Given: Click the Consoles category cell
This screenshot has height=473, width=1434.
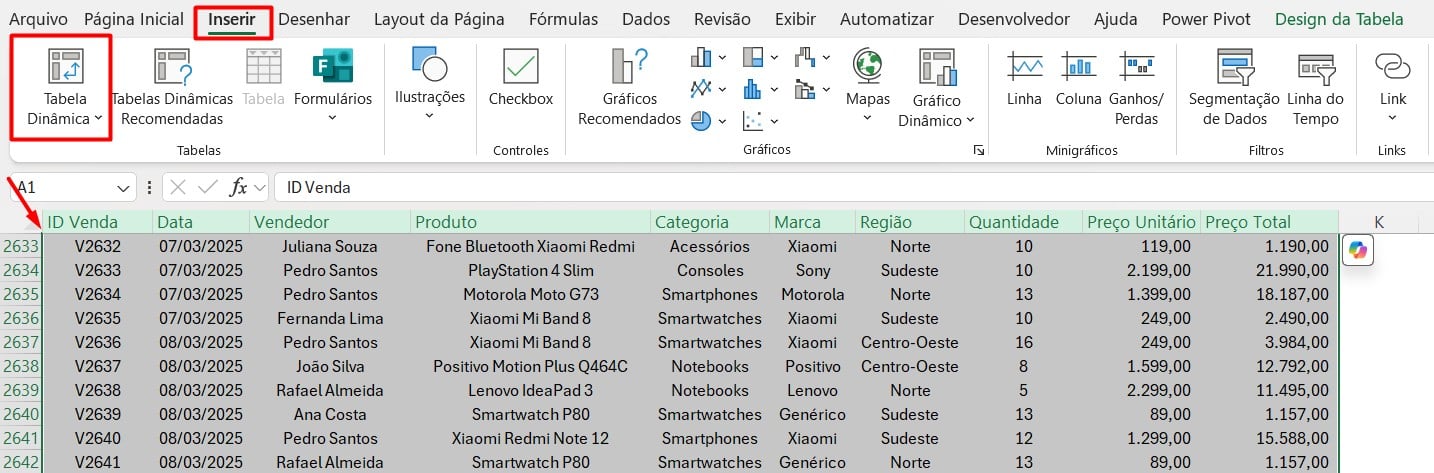Looking at the screenshot, I should tap(710, 270).
